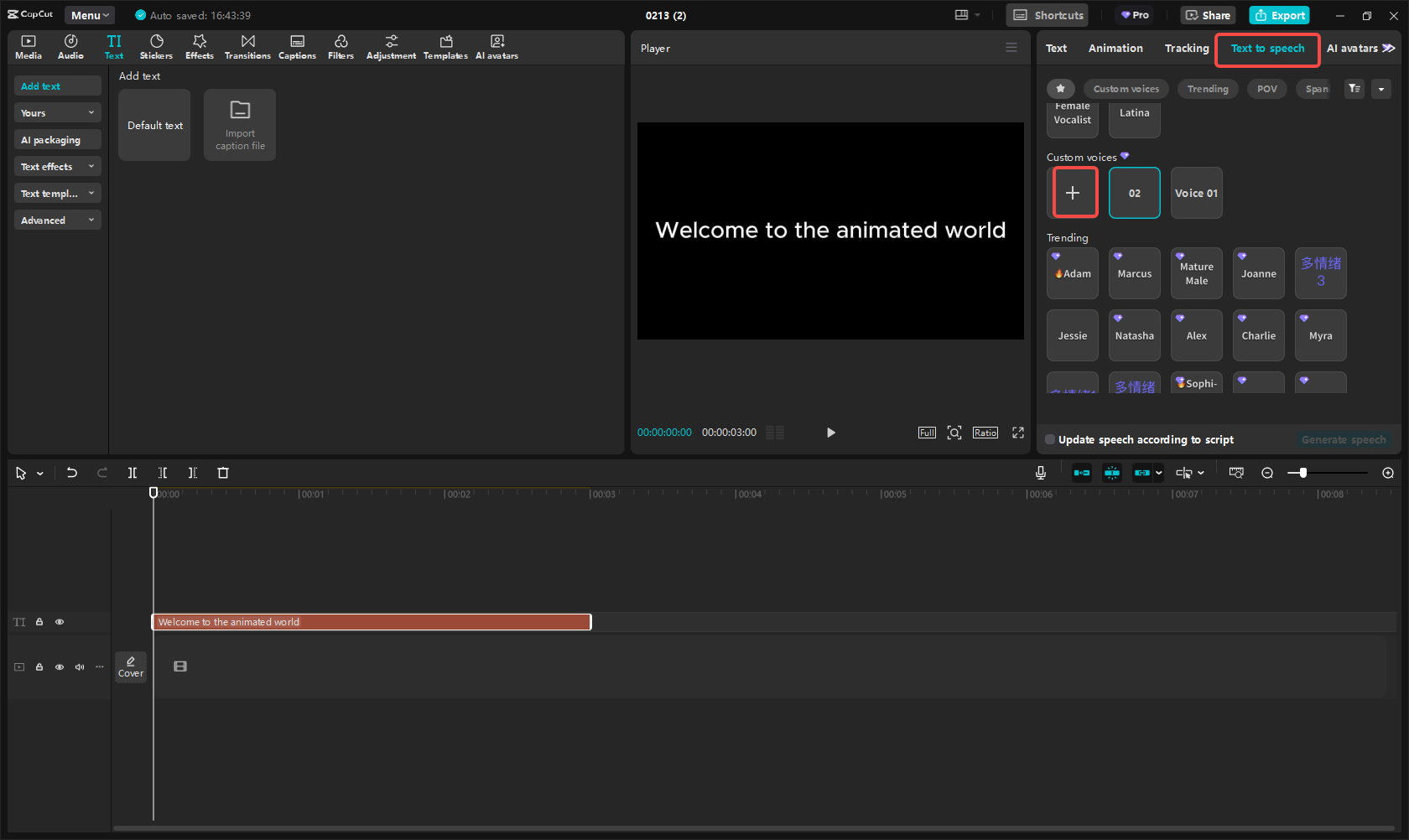Enable Update speech according to script
Image resolution: width=1409 pixels, height=840 pixels.
click(x=1050, y=439)
